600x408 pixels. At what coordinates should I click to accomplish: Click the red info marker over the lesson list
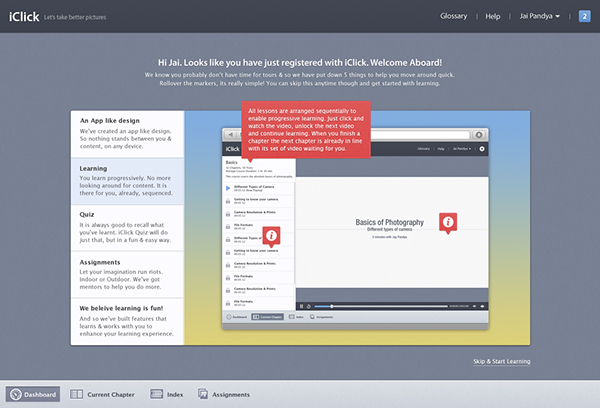coord(271,236)
